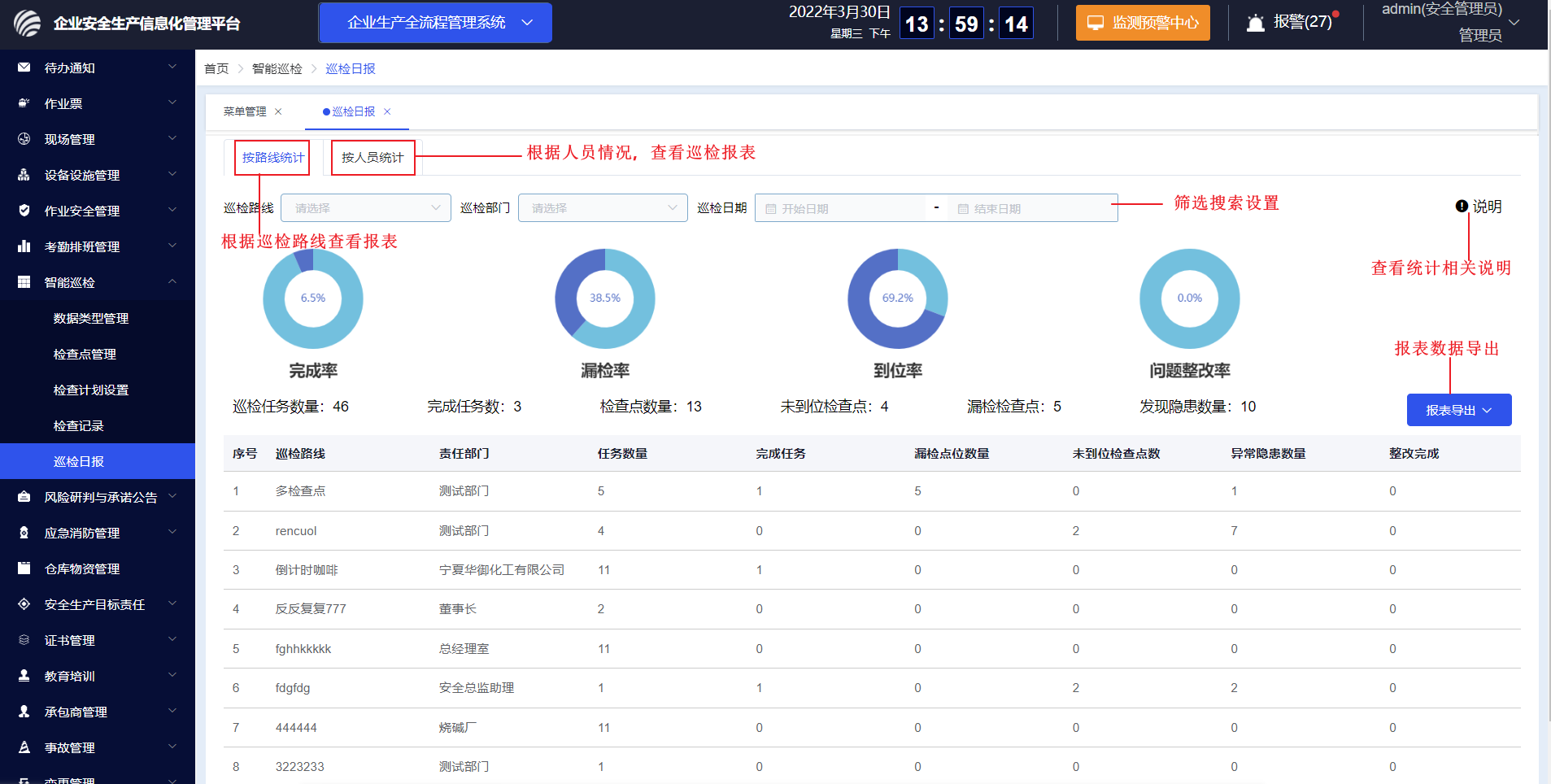Click the 作业票 sidebar icon

pyautogui.click(x=24, y=103)
